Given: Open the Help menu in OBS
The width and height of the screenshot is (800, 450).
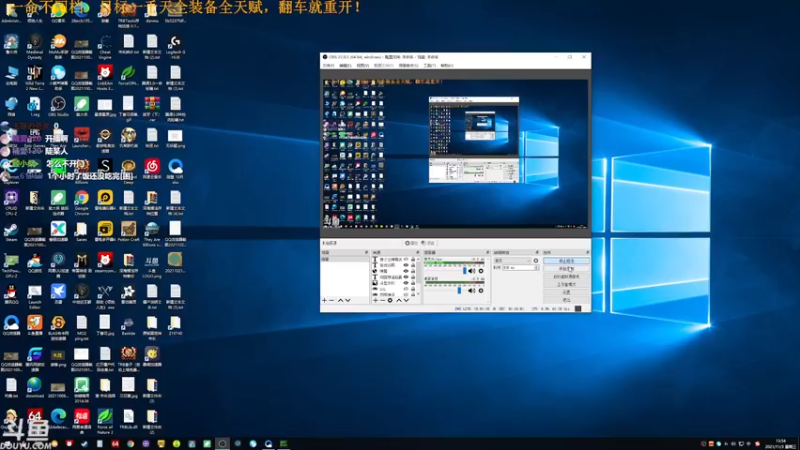Looking at the screenshot, I should coord(447,65).
